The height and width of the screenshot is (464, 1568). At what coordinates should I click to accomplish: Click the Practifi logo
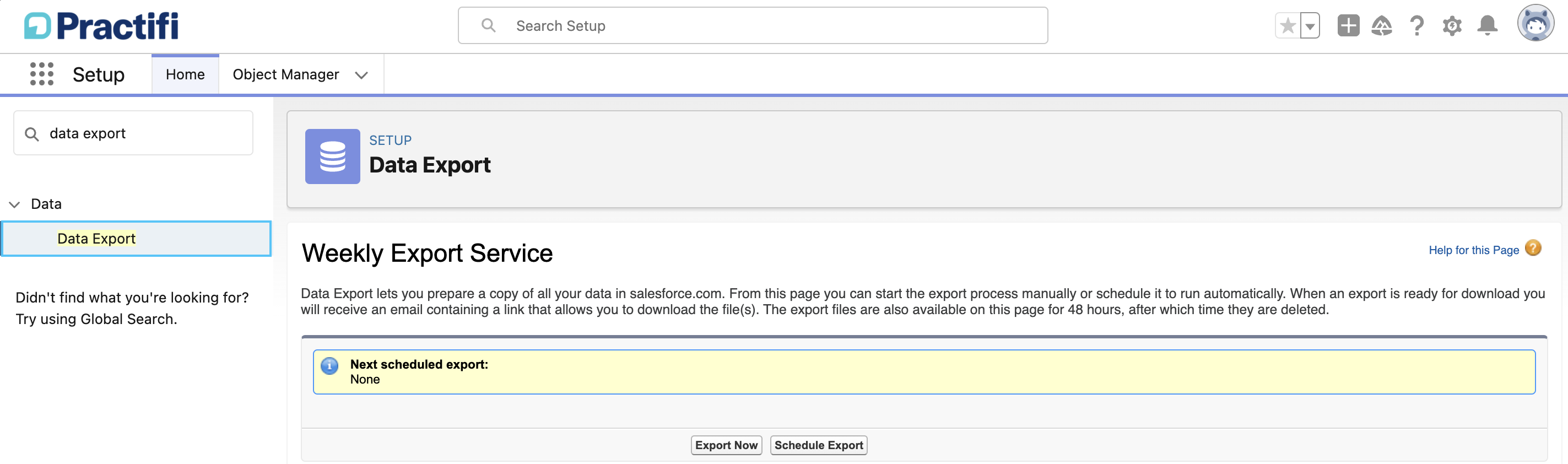point(101,26)
